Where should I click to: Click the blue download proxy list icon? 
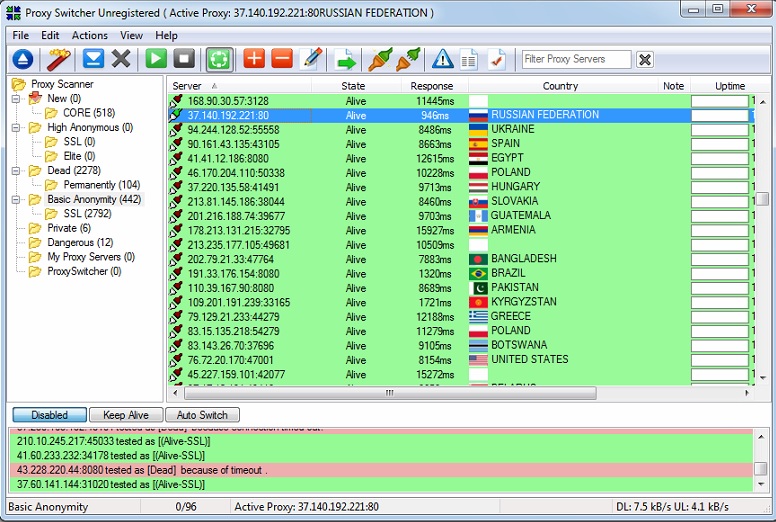[93, 59]
